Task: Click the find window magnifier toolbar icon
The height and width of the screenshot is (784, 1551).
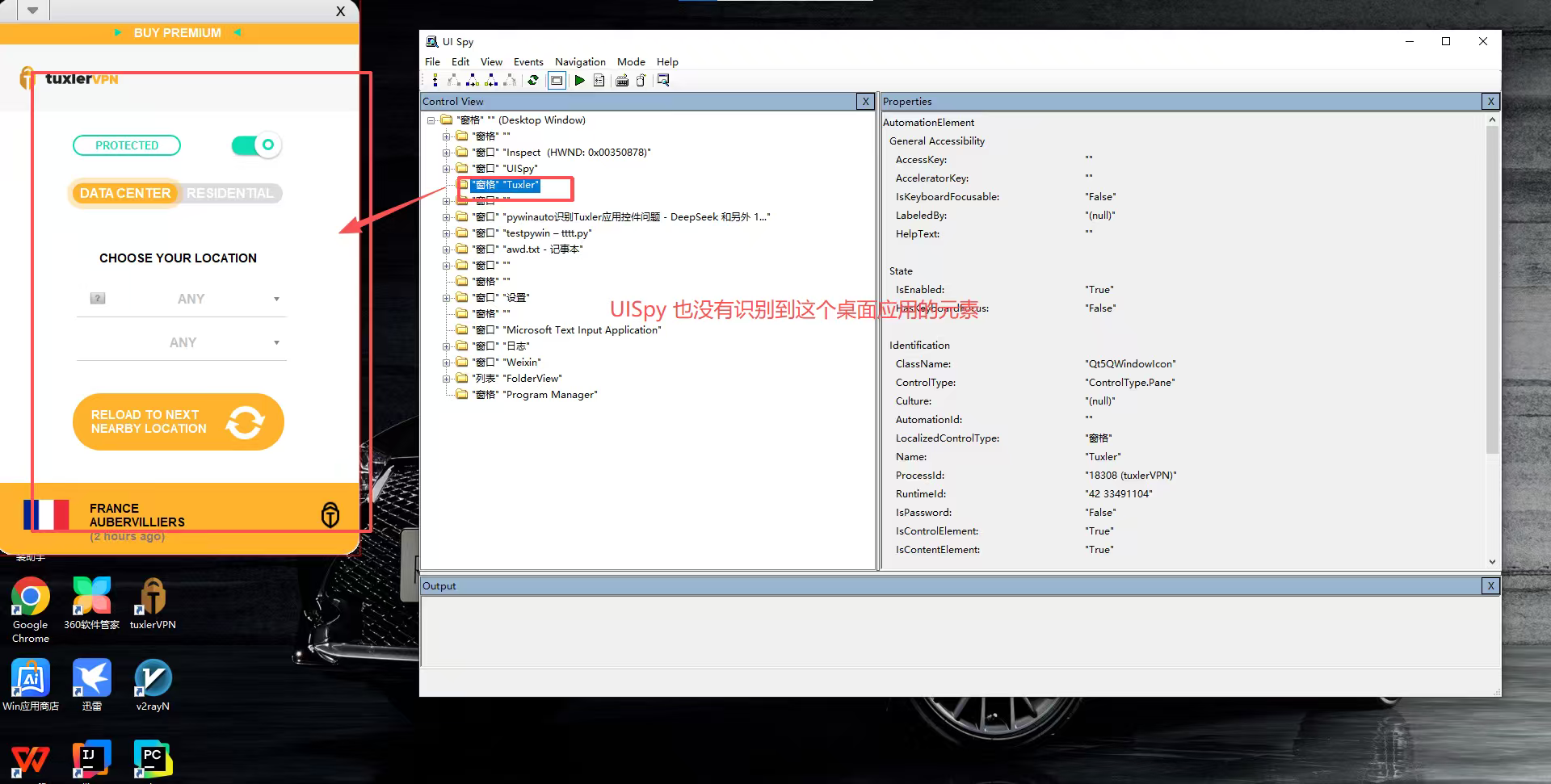Action: 663,80
